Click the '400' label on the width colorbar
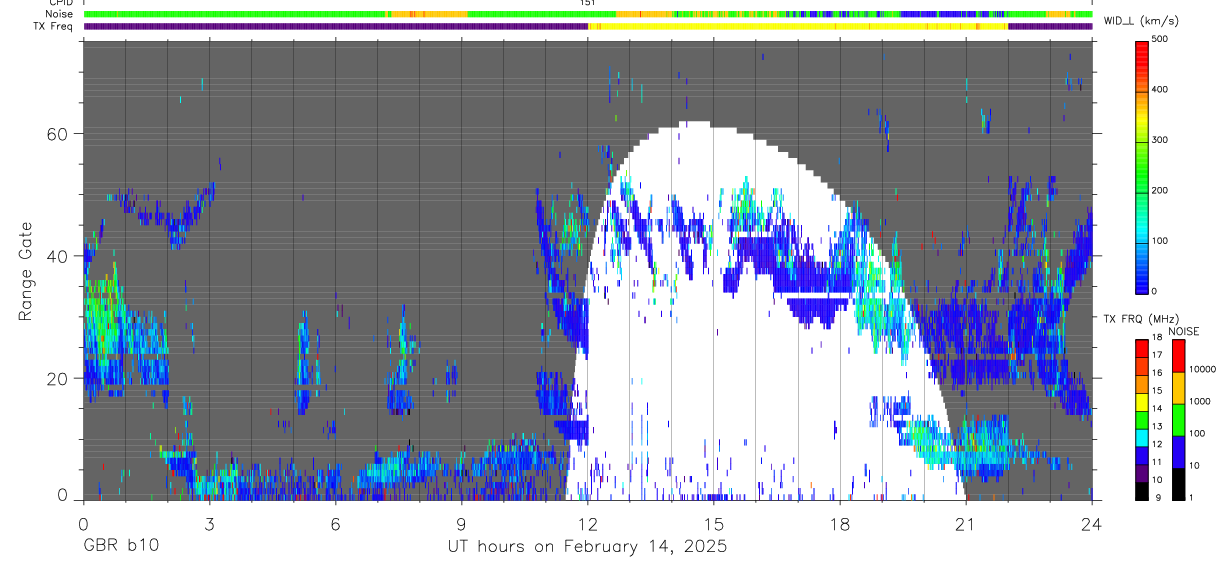This screenshot has height=567, width=1228. tap(1160, 90)
